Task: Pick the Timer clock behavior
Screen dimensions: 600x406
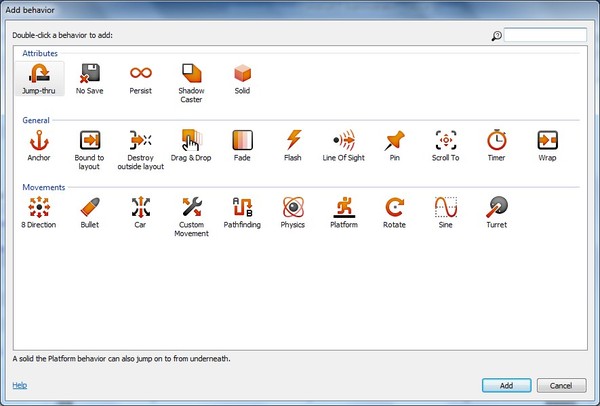Action: pos(496,141)
